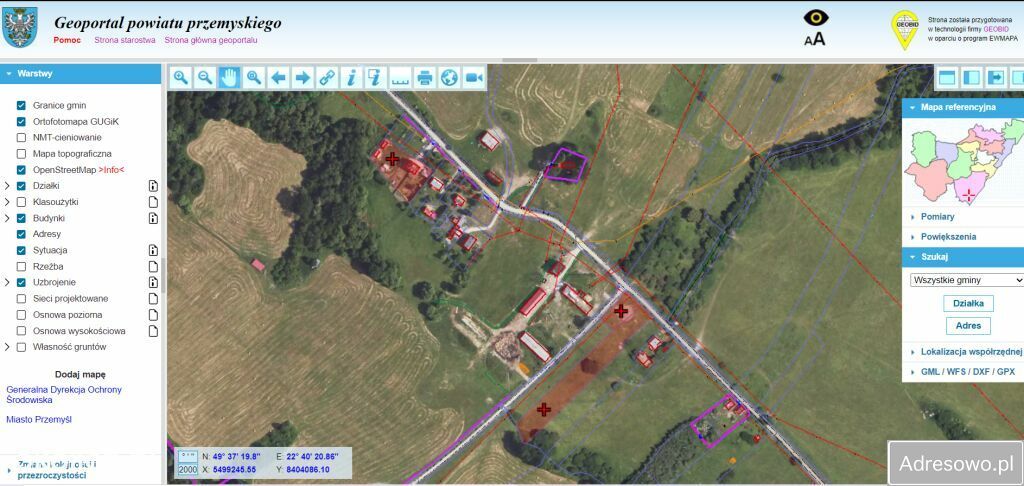The height and width of the screenshot is (486, 1024).
Task: Collapse the Szukaj panel
Action: (x=963, y=257)
